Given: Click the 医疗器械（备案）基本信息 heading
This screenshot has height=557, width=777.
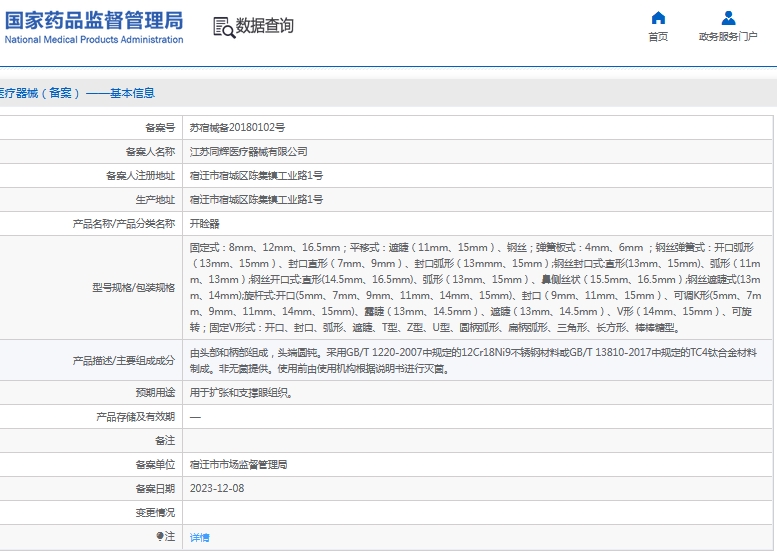Looking at the screenshot, I should [77, 93].
